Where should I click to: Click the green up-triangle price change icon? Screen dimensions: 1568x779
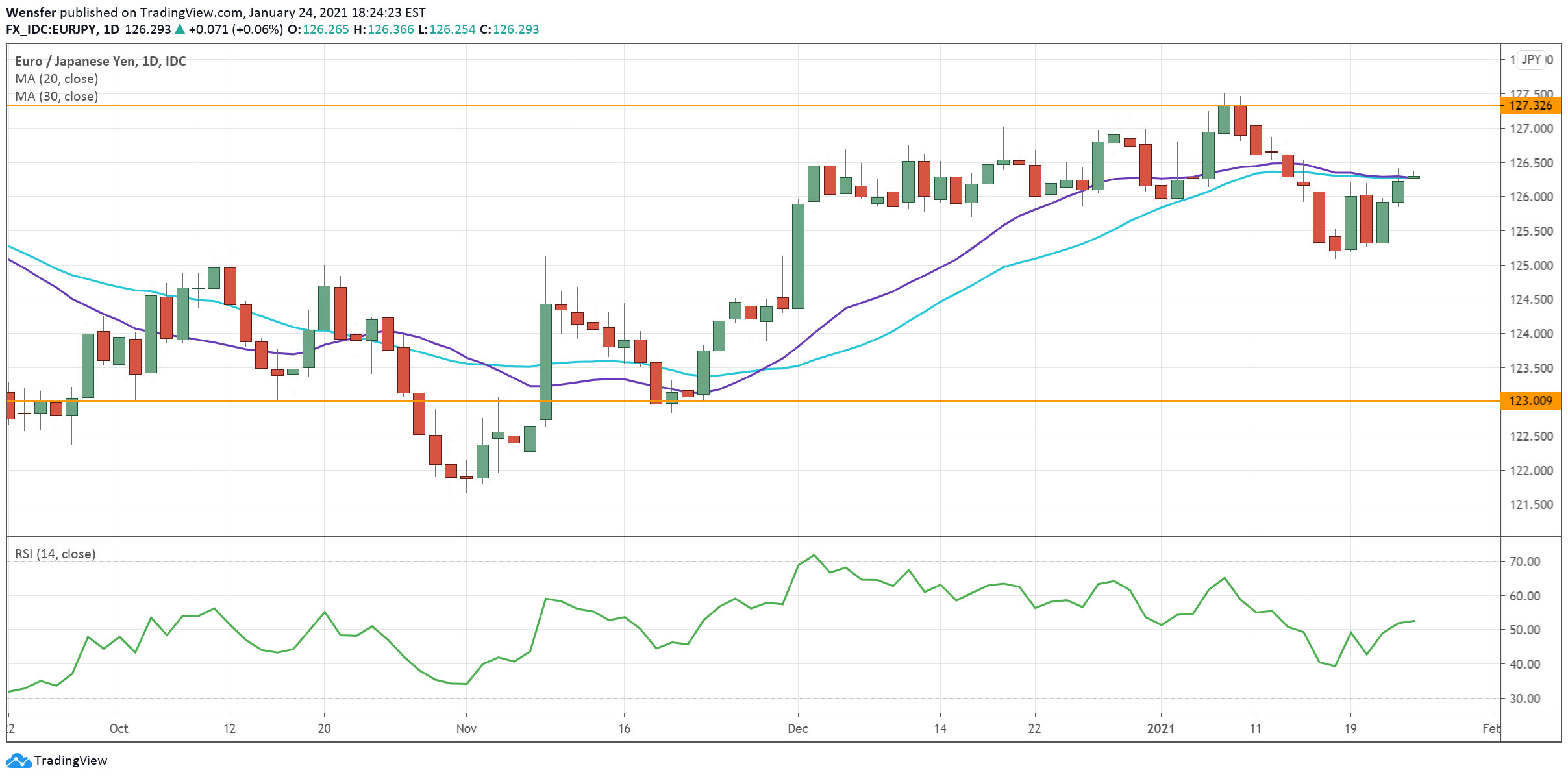180,29
